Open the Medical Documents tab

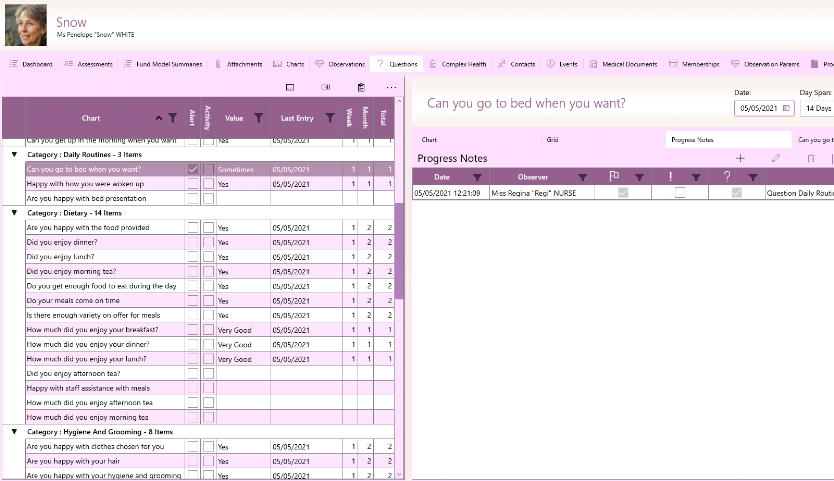pos(623,64)
